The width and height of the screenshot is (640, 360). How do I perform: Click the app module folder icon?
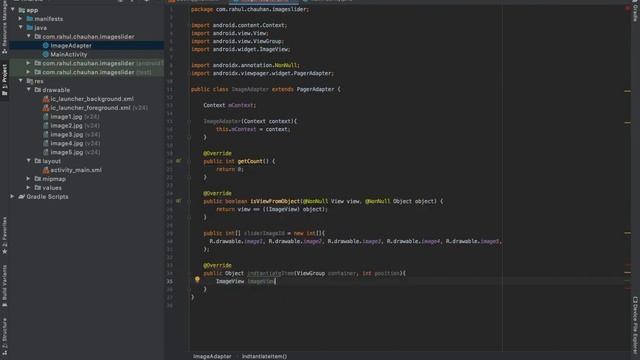tap(22, 10)
